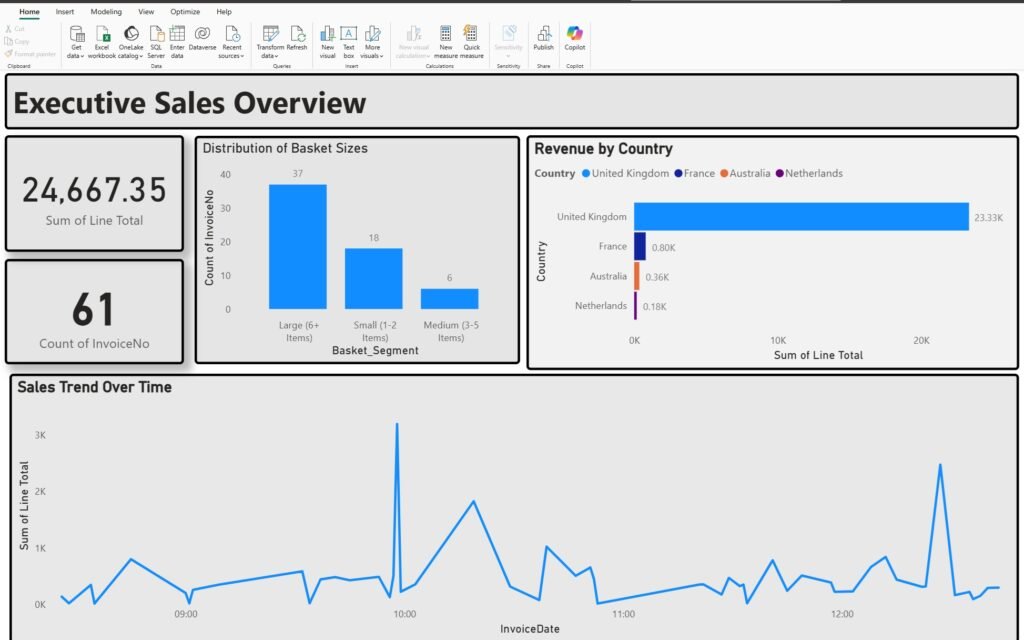Viewport: 1024px width, 640px height.
Task: Select the Large basket segment bar
Action: tap(297, 246)
